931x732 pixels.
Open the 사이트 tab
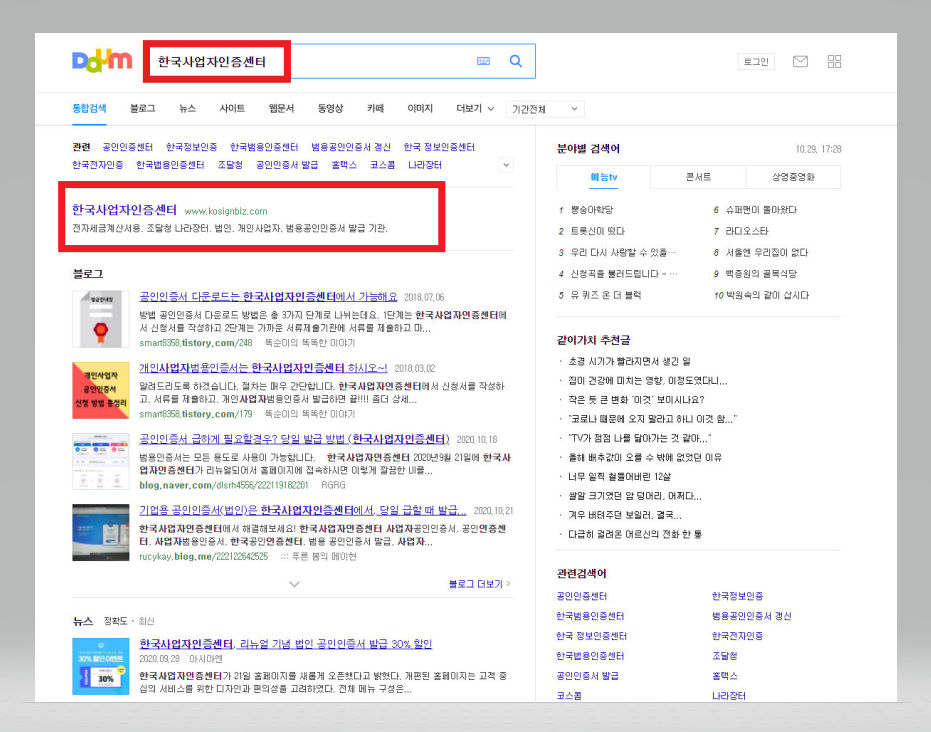point(232,109)
